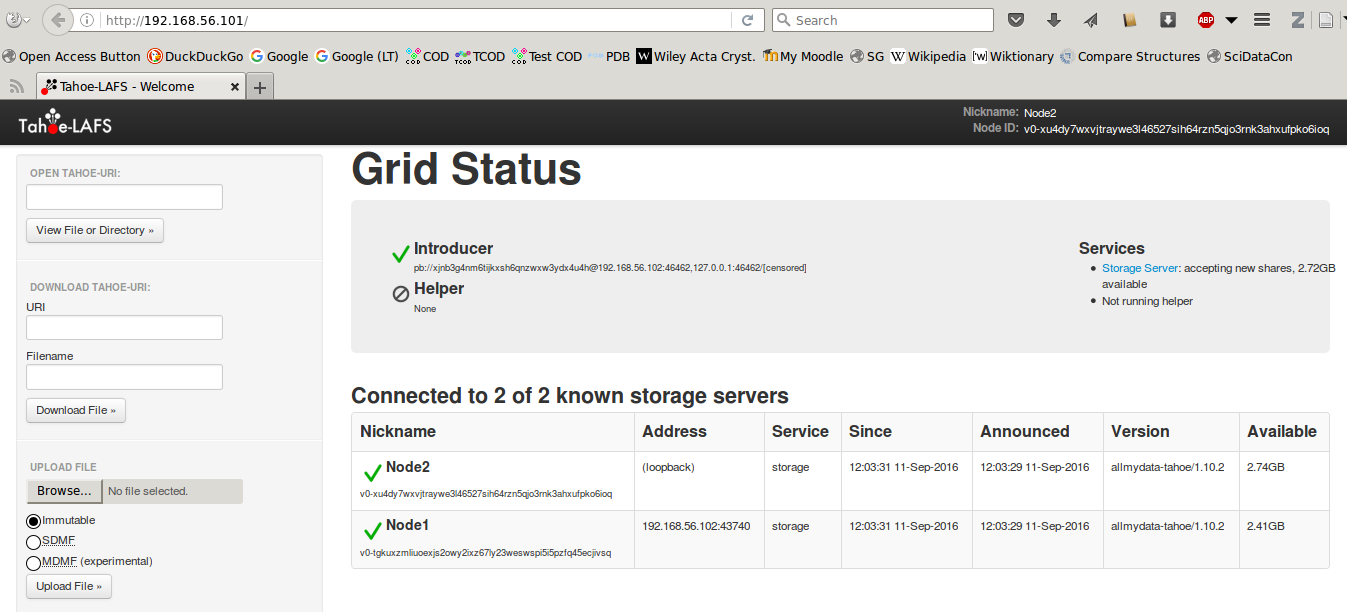Screen dimensions: 1347x612
Task: Click the Zotero Z toolbar icon
Action: 1298,20
